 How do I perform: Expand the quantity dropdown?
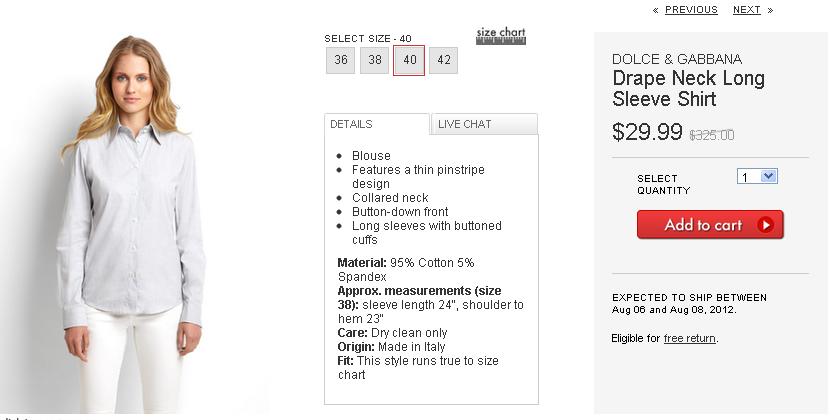pos(757,177)
